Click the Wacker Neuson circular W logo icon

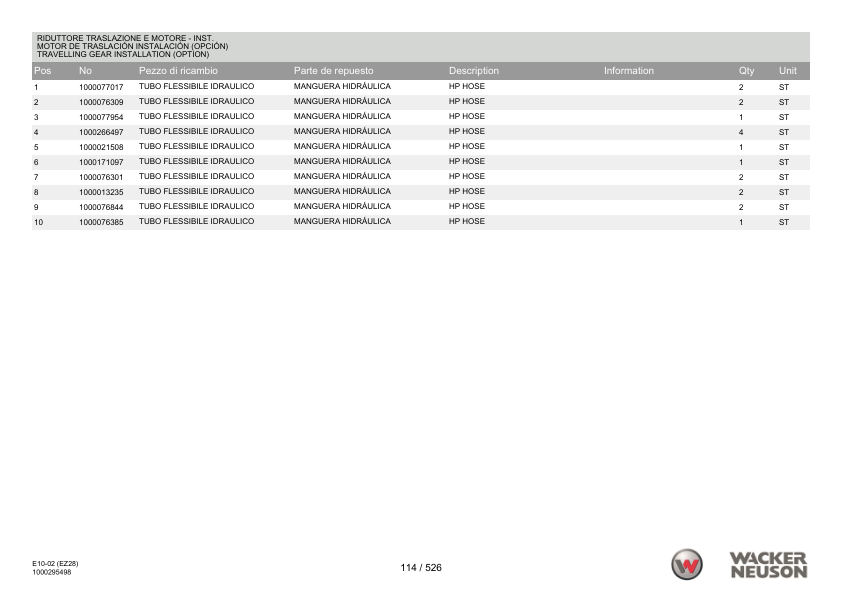tap(686, 564)
